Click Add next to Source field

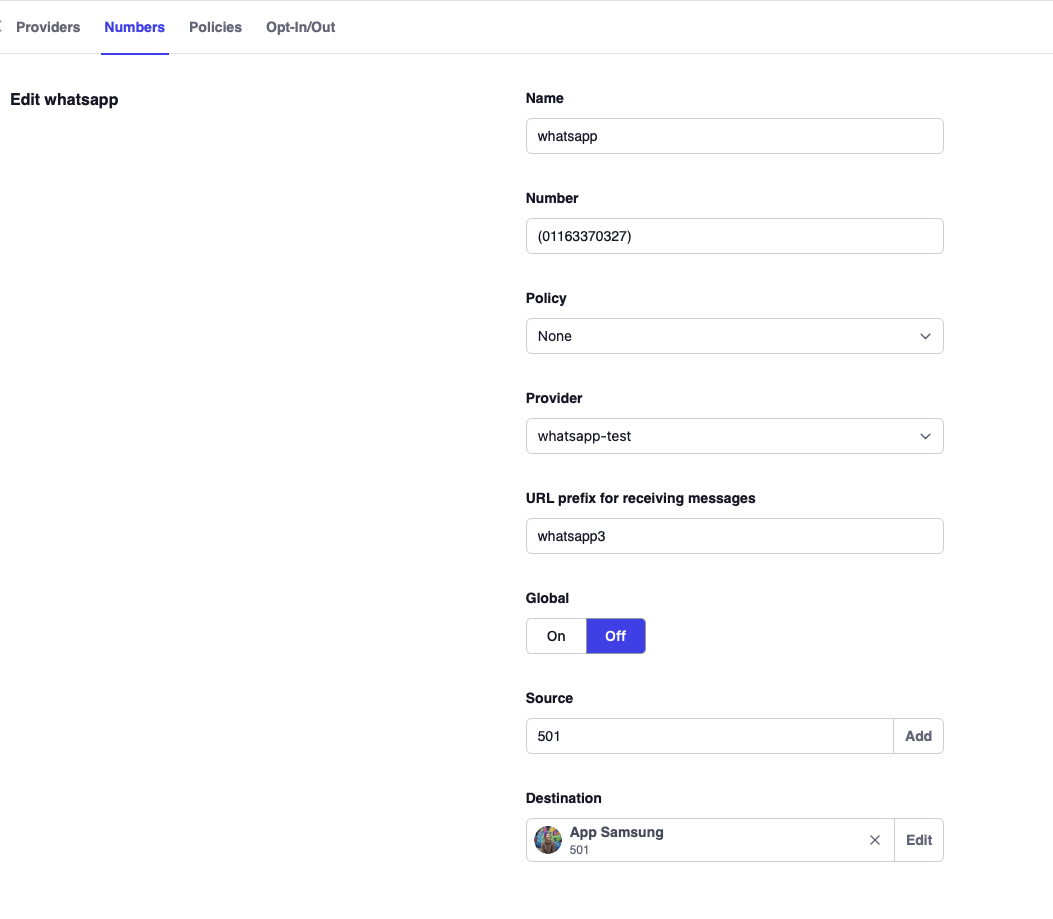pos(918,736)
